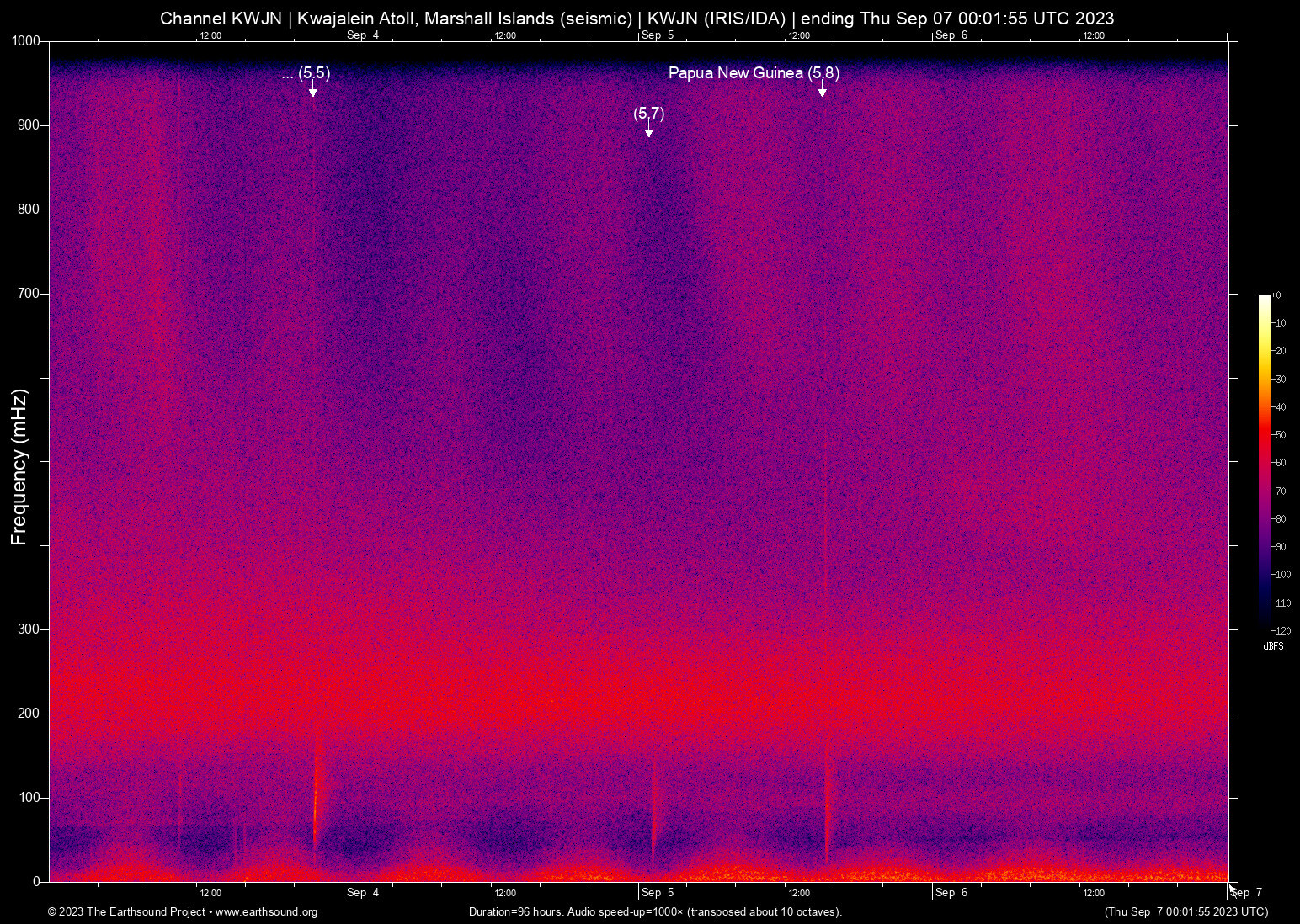Click the "Duration=96 hours" caption text
The width and height of the screenshot is (1300, 924).
[x=655, y=912]
